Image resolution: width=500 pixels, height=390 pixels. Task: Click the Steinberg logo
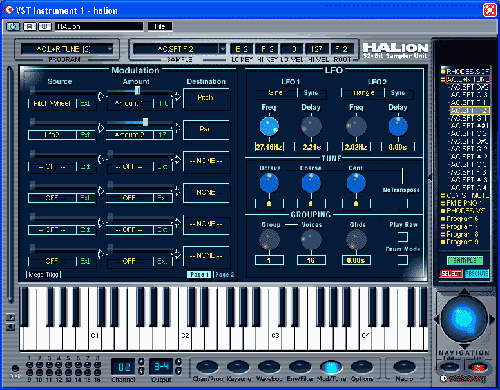point(463,379)
